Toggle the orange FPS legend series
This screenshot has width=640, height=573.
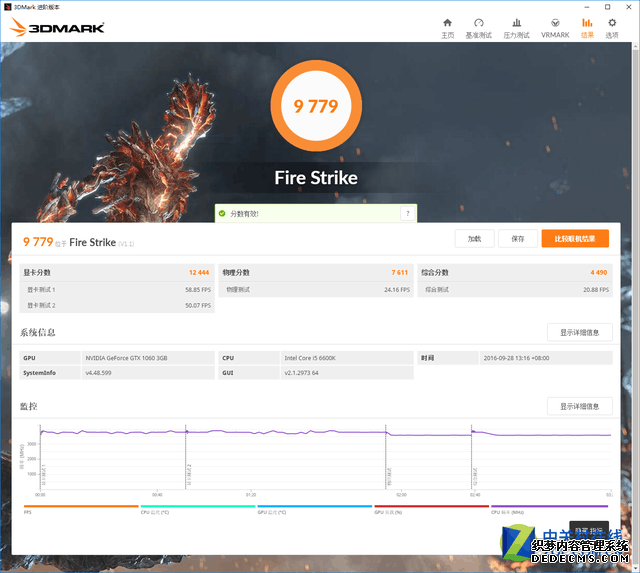tap(81, 509)
